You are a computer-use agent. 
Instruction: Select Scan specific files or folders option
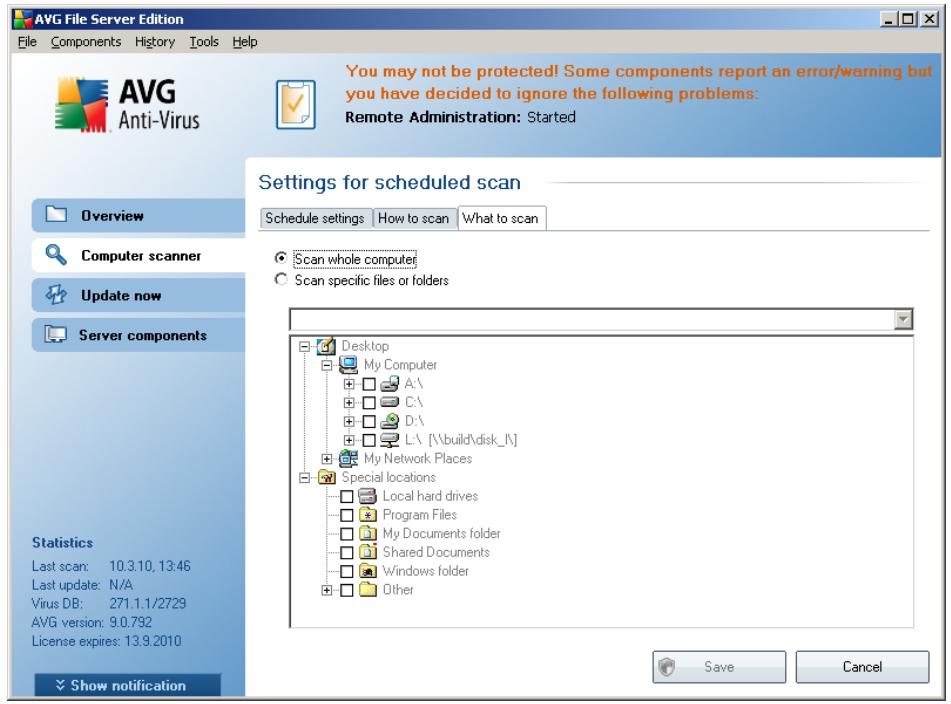(281, 280)
